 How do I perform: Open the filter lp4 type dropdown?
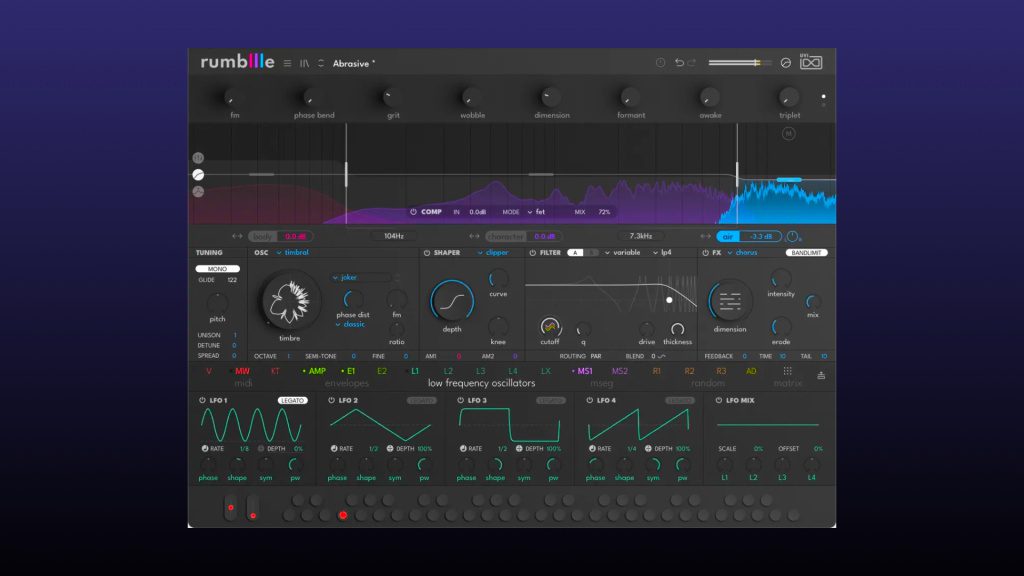pyautogui.click(x=662, y=253)
